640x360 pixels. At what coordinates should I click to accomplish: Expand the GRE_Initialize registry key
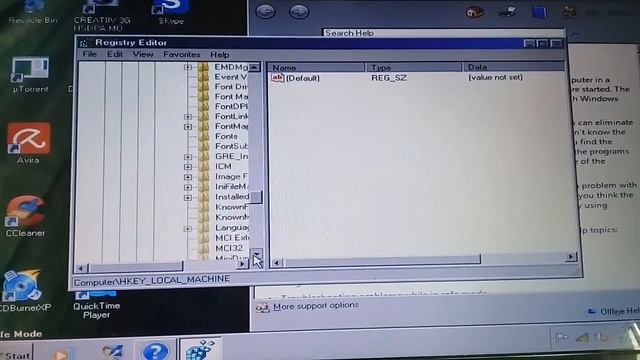[188, 157]
